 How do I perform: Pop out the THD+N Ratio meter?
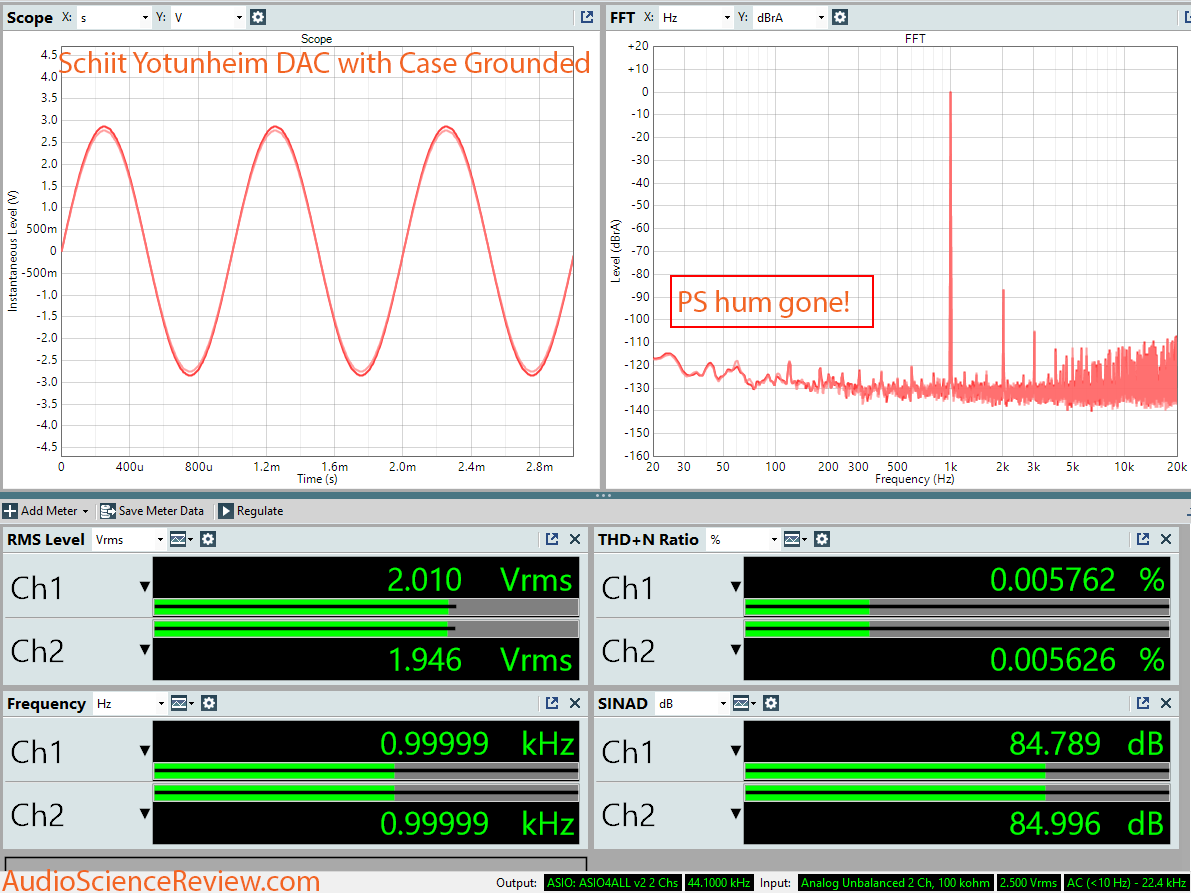click(x=1143, y=539)
